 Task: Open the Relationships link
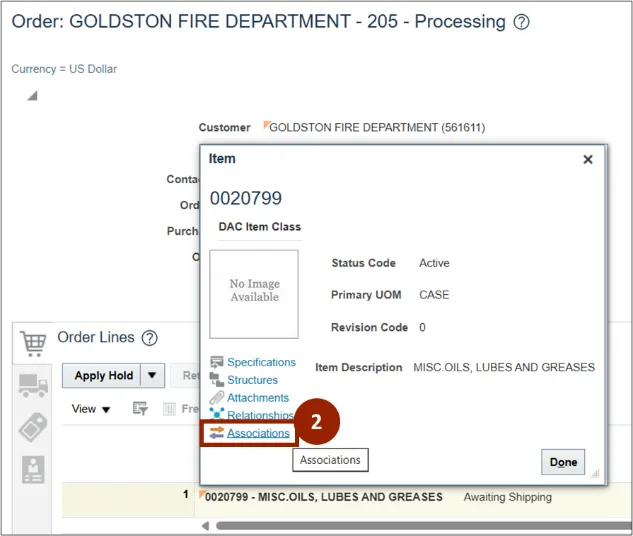[x=260, y=415]
